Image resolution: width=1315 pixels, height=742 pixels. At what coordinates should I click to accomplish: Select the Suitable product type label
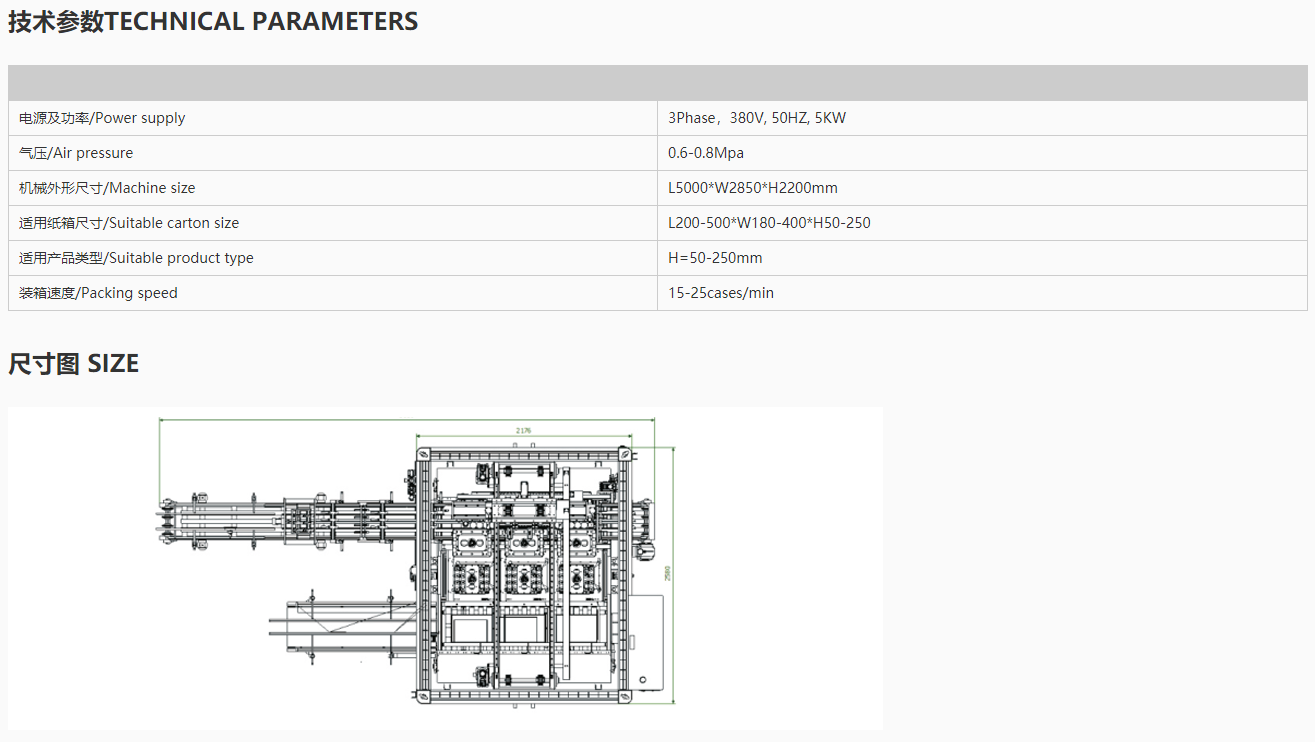(x=136, y=258)
